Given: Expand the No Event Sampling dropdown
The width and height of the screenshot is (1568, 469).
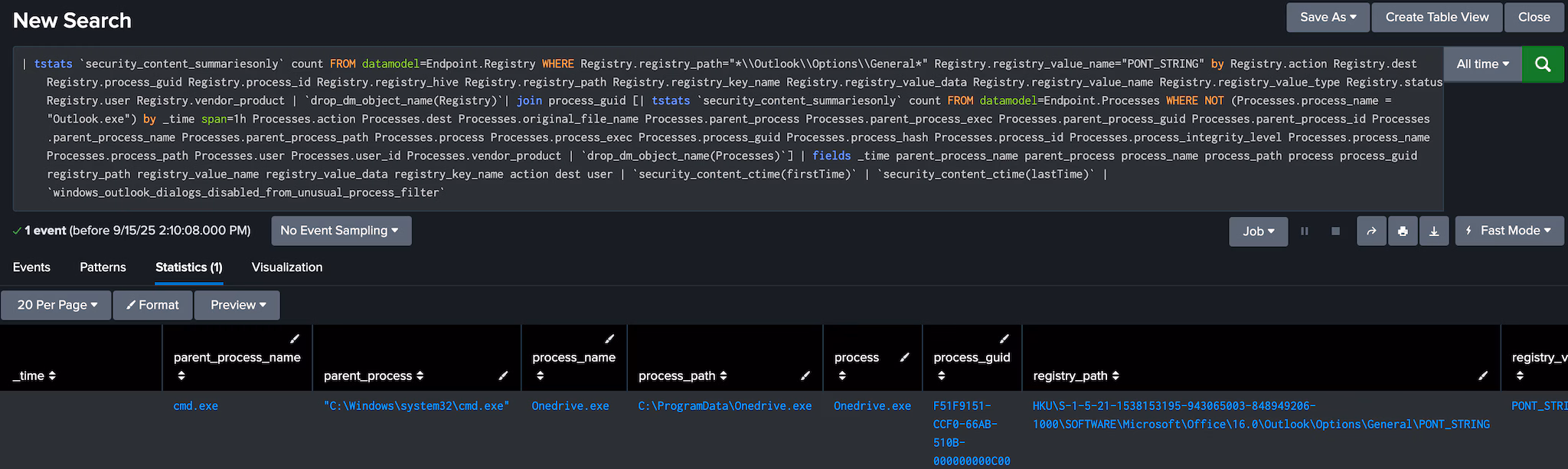Looking at the screenshot, I should [341, 231].
